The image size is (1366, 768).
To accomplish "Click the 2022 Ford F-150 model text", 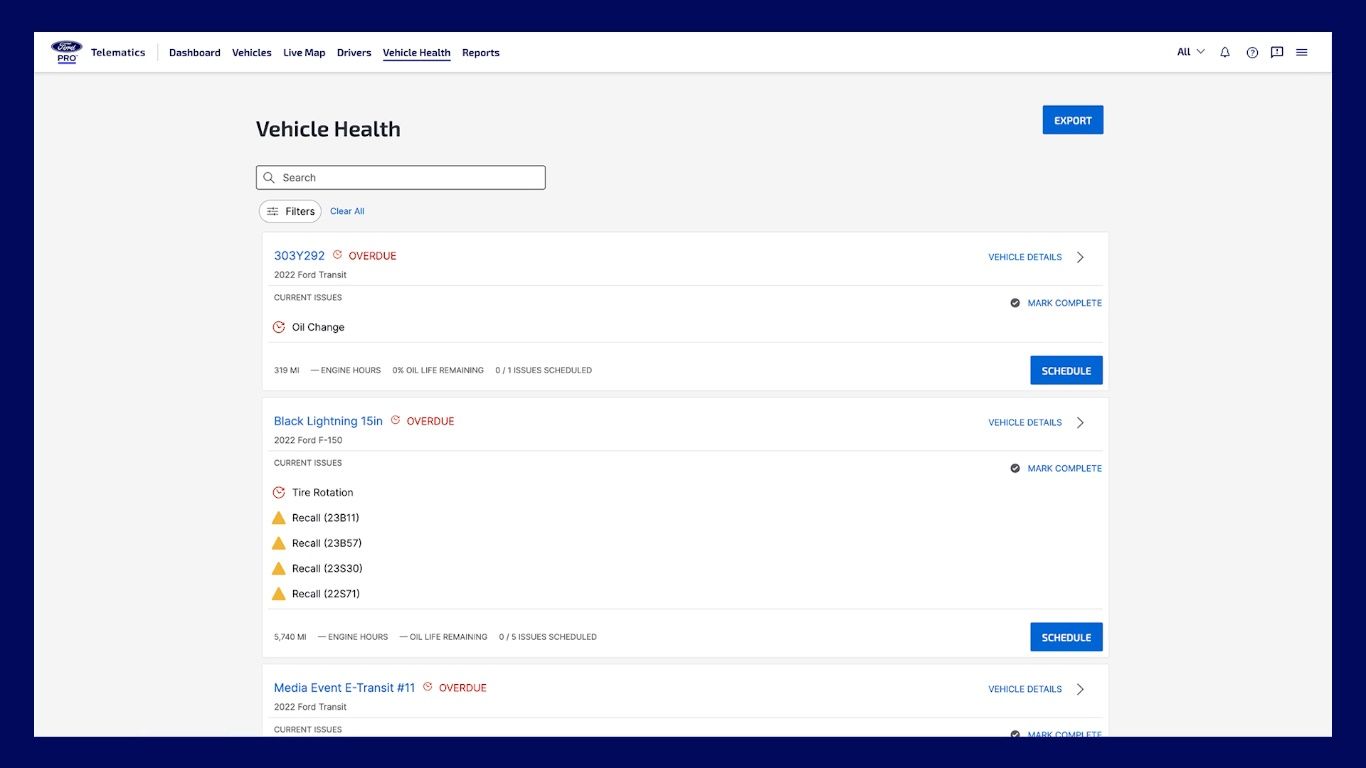I will point(308,440).
